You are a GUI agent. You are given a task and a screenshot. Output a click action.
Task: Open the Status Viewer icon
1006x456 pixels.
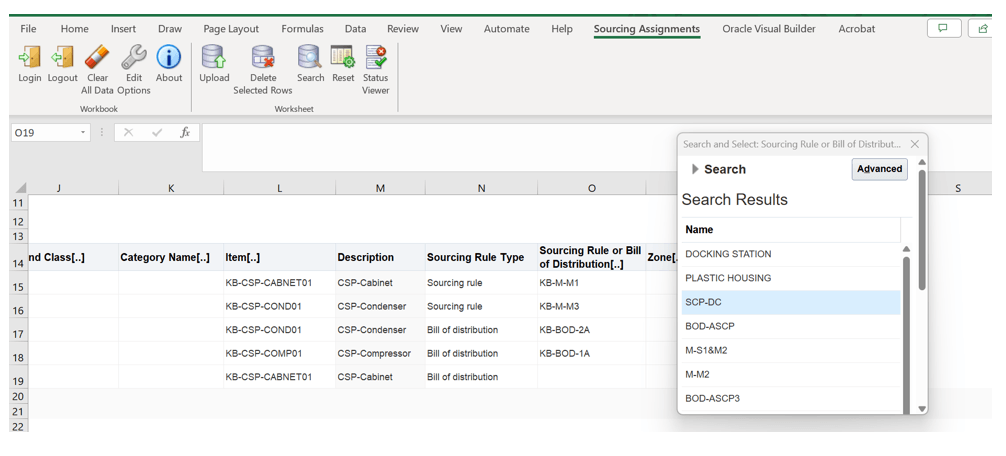coord(375,57)
